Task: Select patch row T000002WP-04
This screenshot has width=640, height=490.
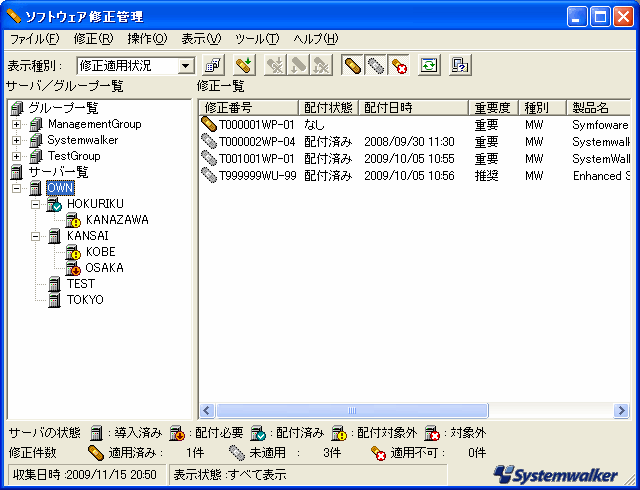Action: click(x=415, y=142)
